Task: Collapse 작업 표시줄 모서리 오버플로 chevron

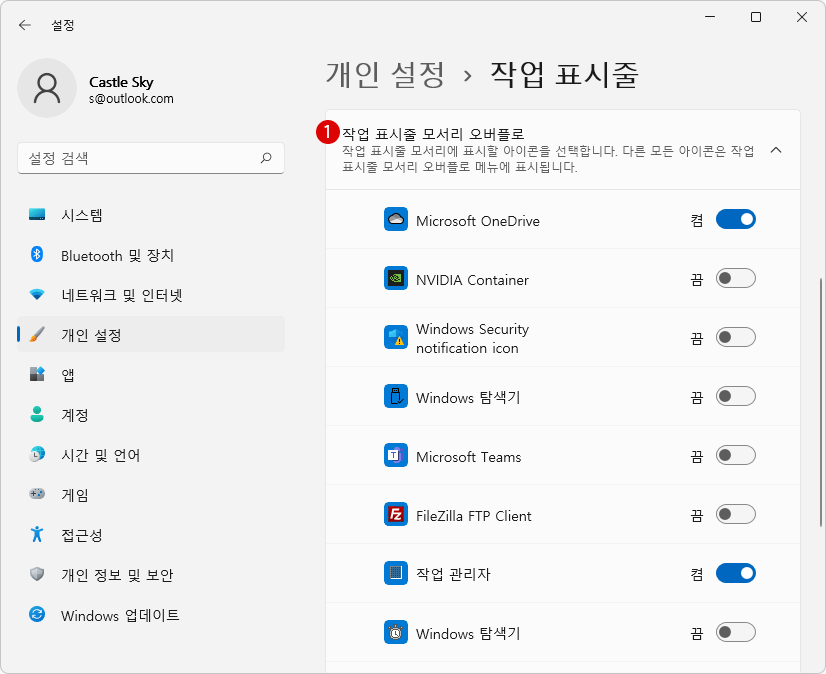Action: 775,150
